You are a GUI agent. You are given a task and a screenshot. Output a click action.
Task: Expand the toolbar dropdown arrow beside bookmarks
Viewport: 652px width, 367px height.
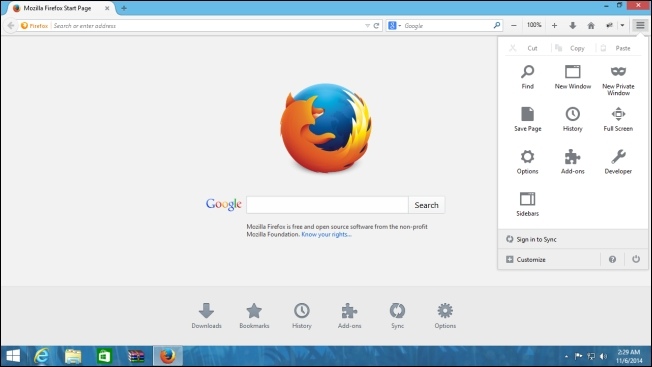pyautogui.click(x=622, y=25)
